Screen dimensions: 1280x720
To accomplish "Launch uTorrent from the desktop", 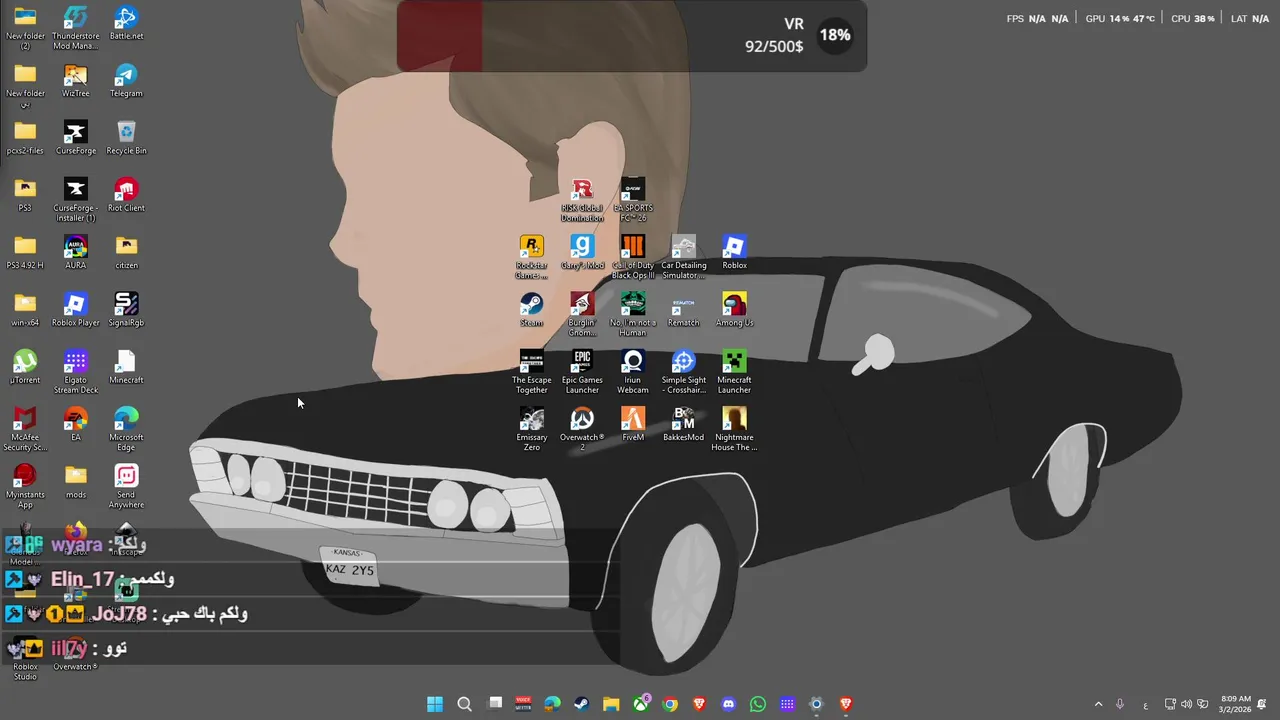I will click(x=25, y=366).
